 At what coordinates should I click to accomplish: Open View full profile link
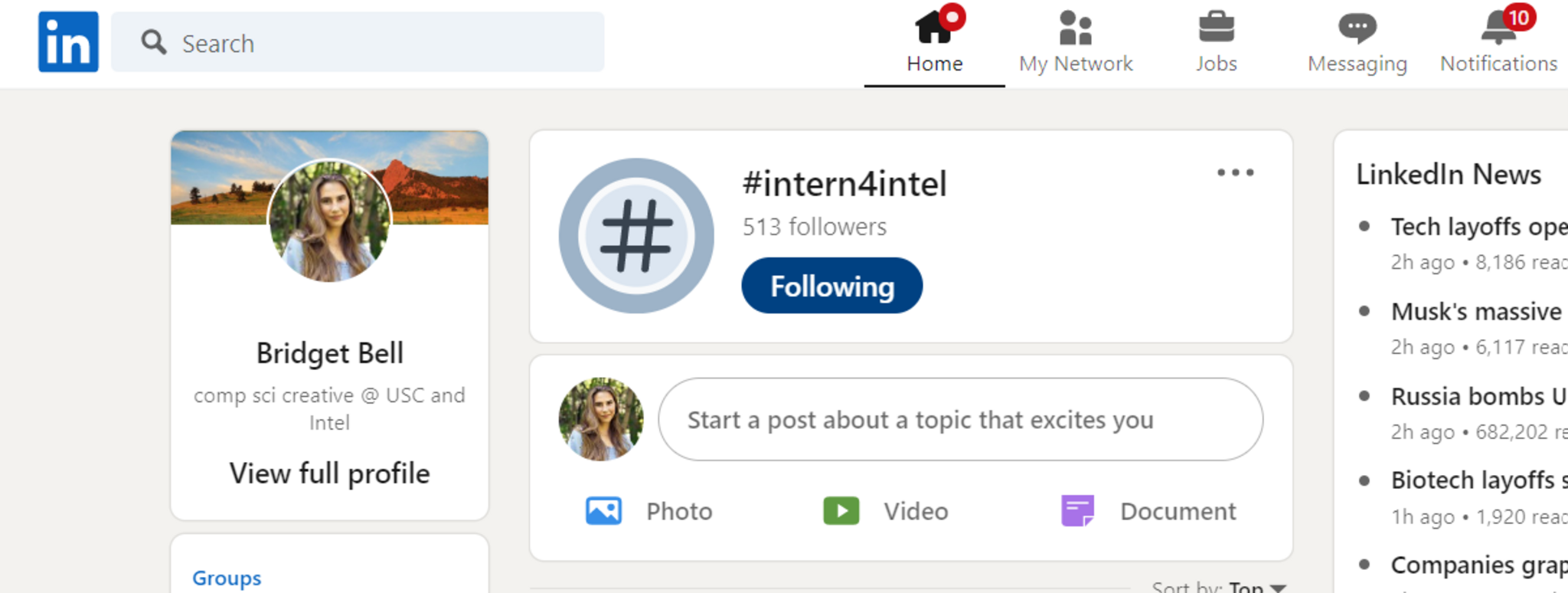point(329,473)
